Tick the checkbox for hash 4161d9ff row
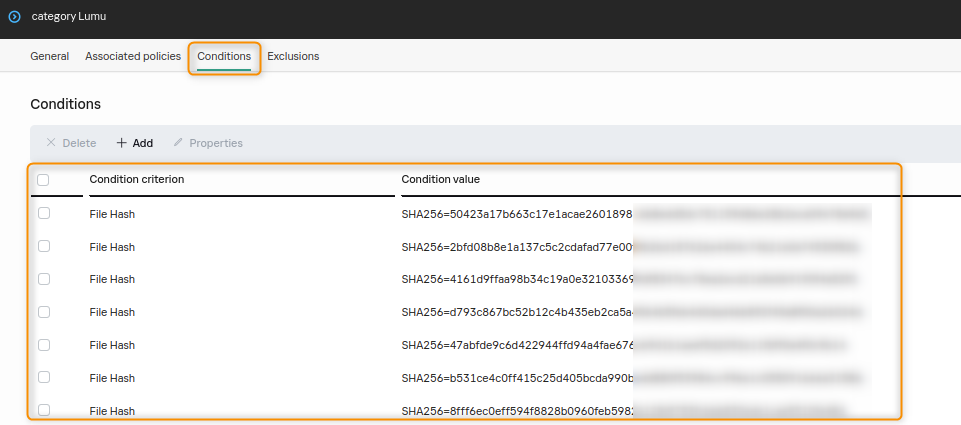This screenshot has width=961, height=425. (x=43, y=279)
